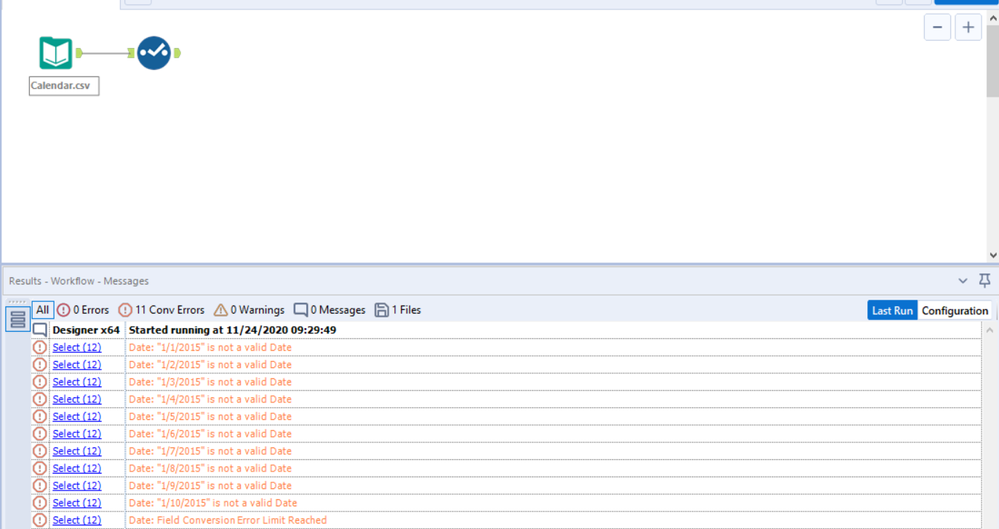Filter results by 0 Errors
The width and height of the screenshot is (999, 529).
[x=83, y=310]
